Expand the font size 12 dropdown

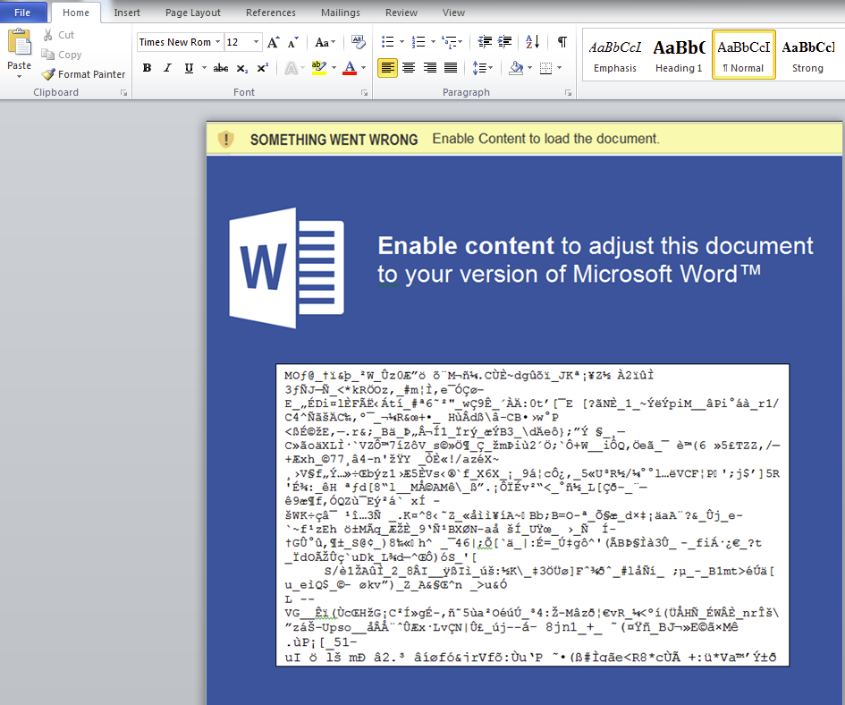(256, 42)
